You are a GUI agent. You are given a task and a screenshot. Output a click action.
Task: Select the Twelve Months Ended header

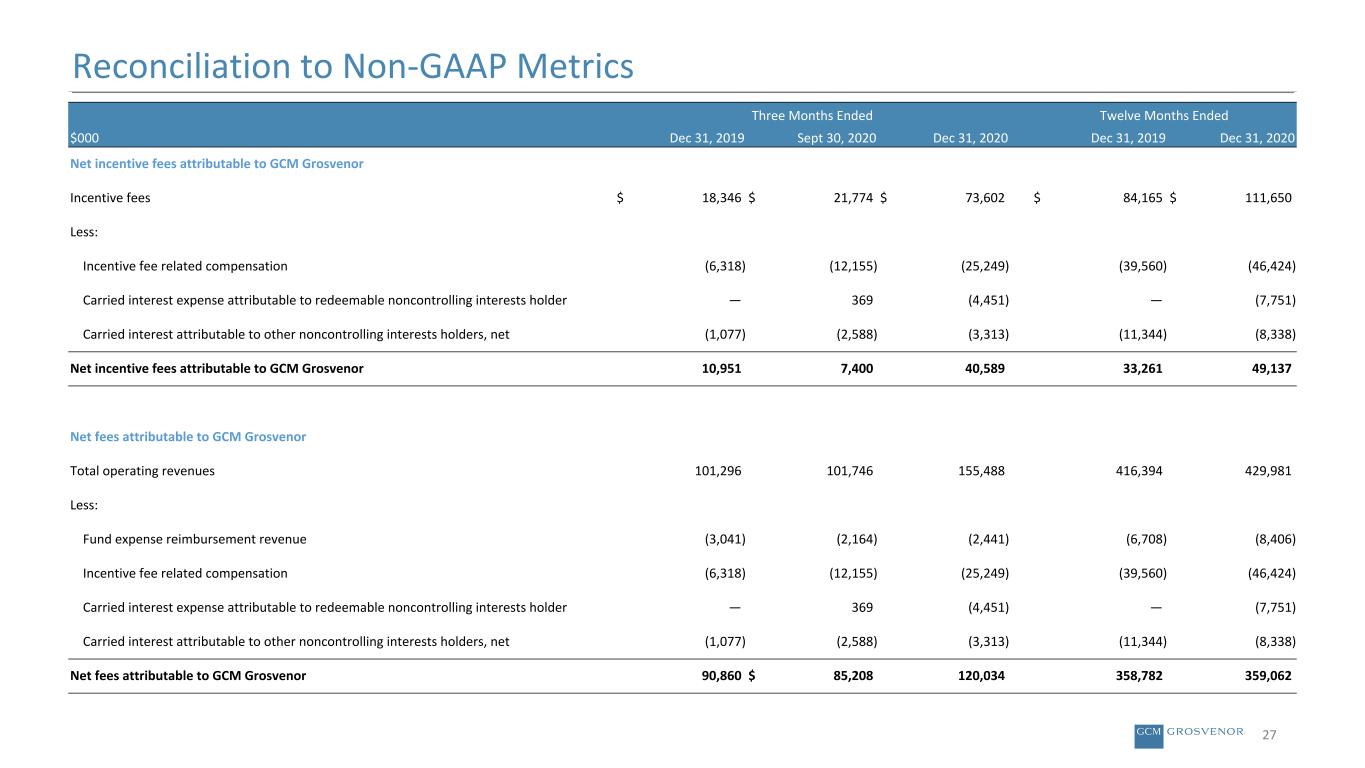(1163, 115)
